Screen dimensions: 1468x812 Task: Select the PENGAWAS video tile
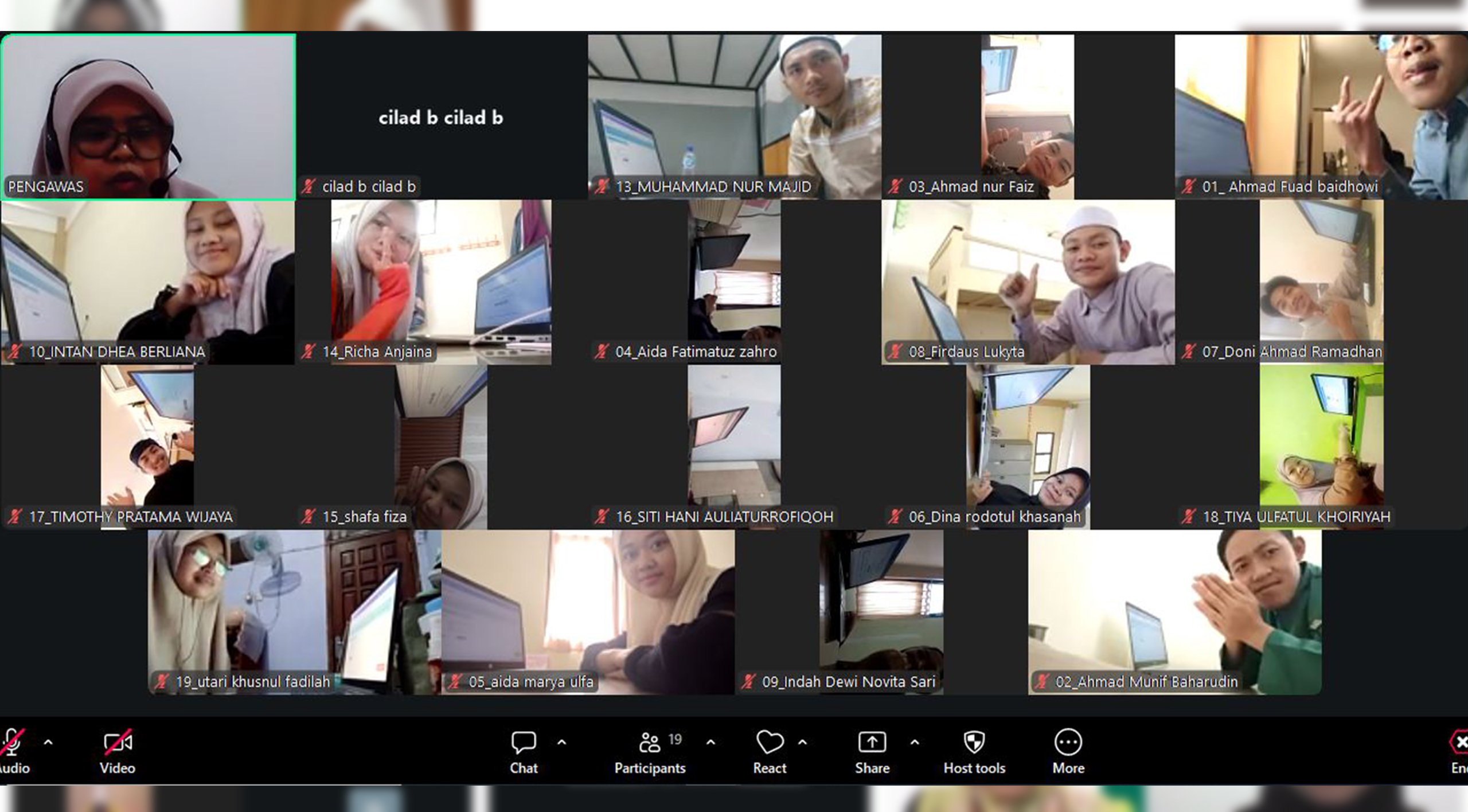click(x=149, y=117)
